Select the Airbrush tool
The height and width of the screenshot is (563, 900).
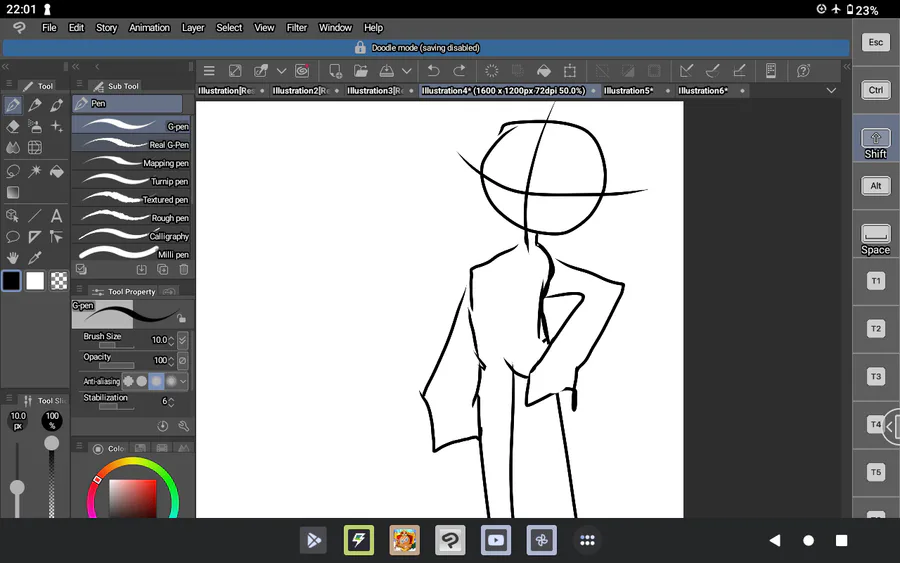[x=35, y=126]
